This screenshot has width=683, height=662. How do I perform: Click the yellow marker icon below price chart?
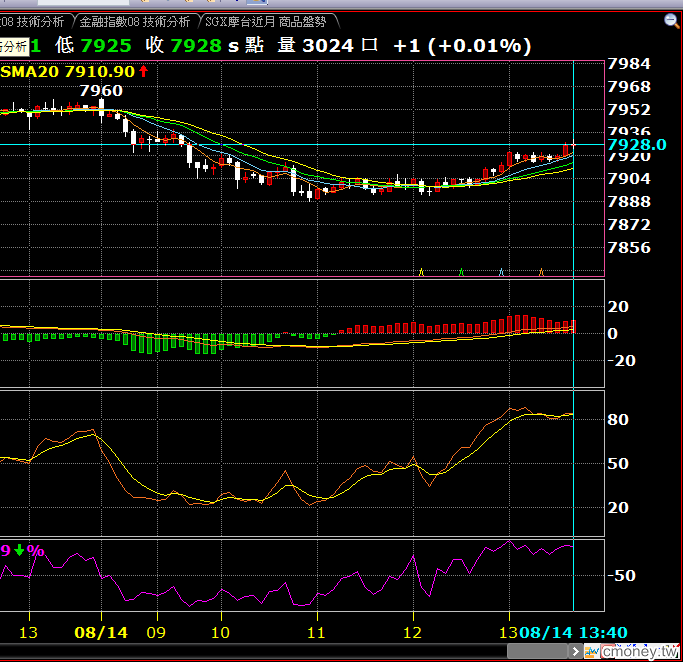[421, 272]
